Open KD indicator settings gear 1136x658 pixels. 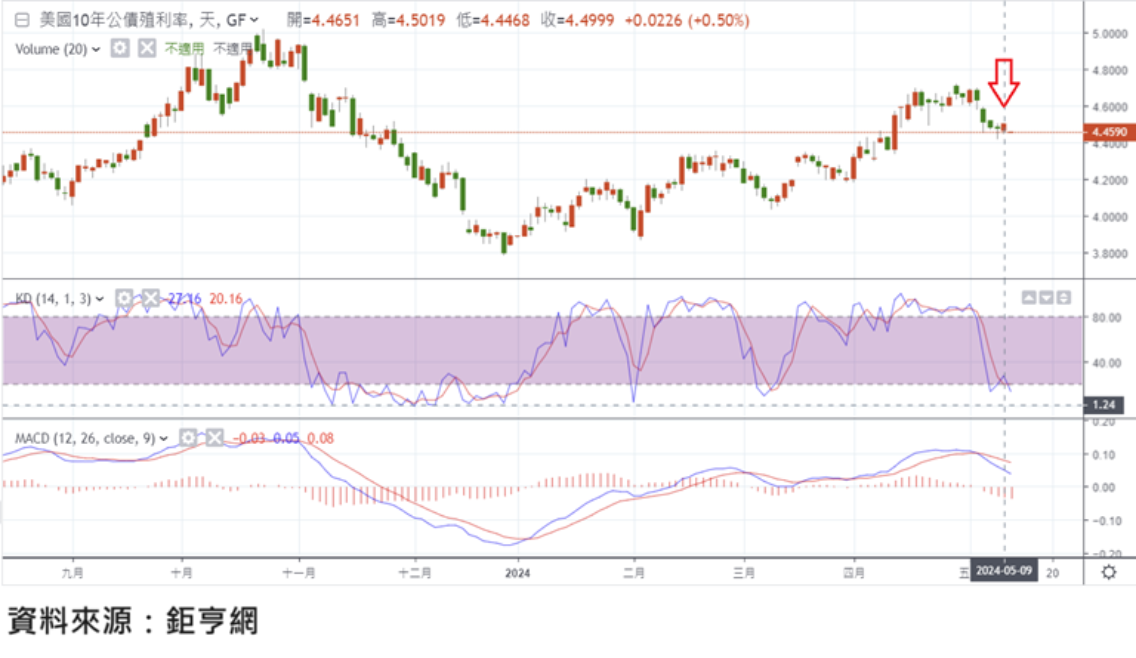[x=124, y=298]
